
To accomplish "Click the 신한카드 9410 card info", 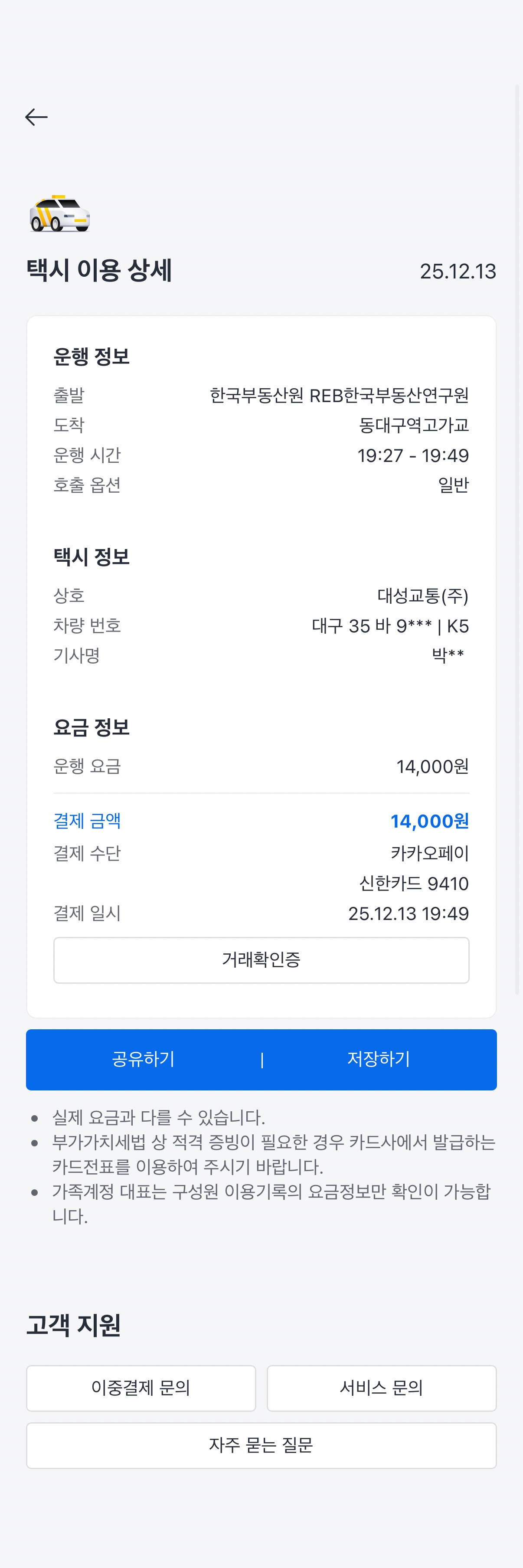I will pos(414,883).
